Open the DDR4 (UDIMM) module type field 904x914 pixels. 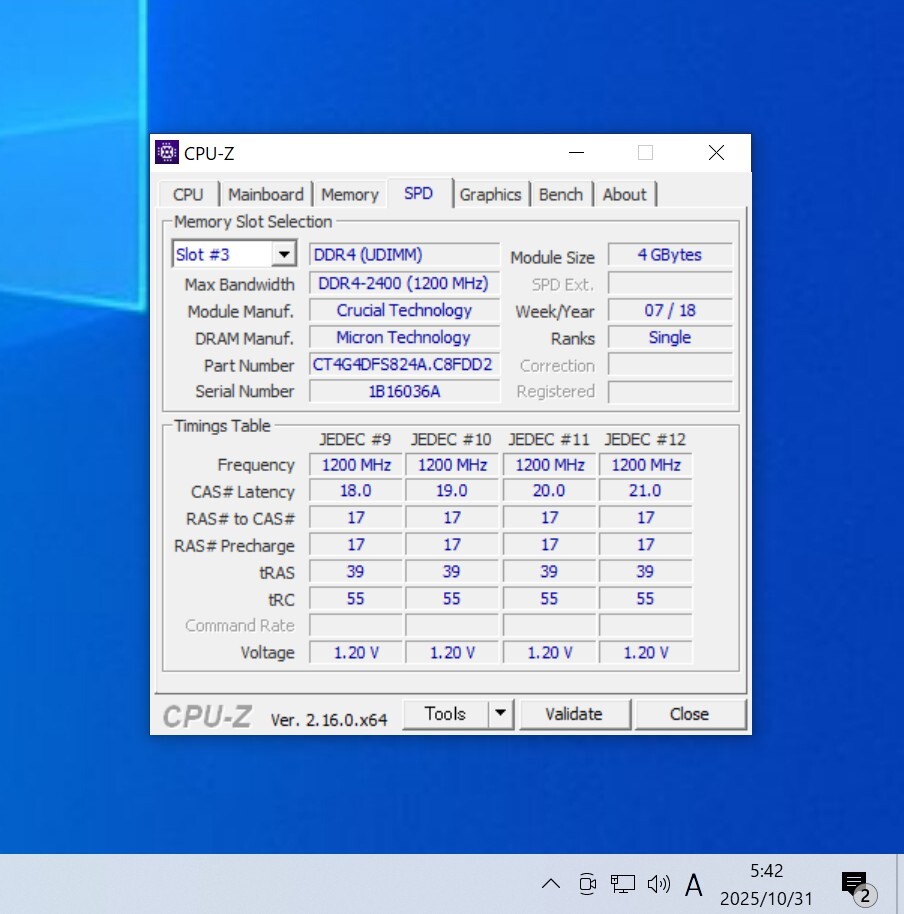click(404, 254)
